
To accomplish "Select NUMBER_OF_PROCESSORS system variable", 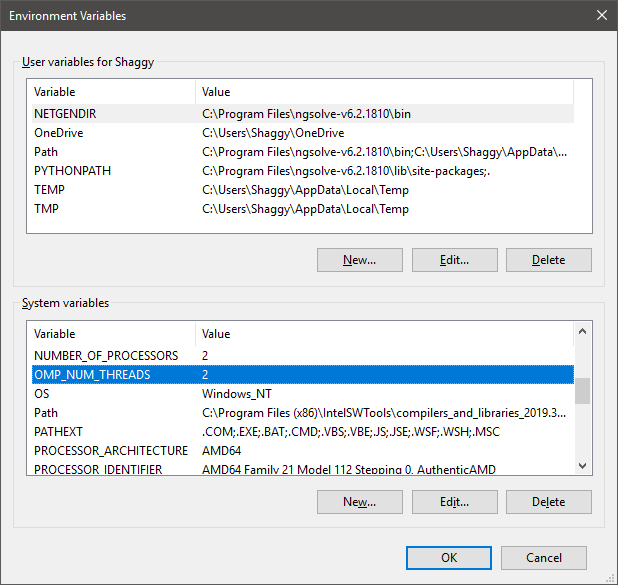I will click(x=303, y=356).
